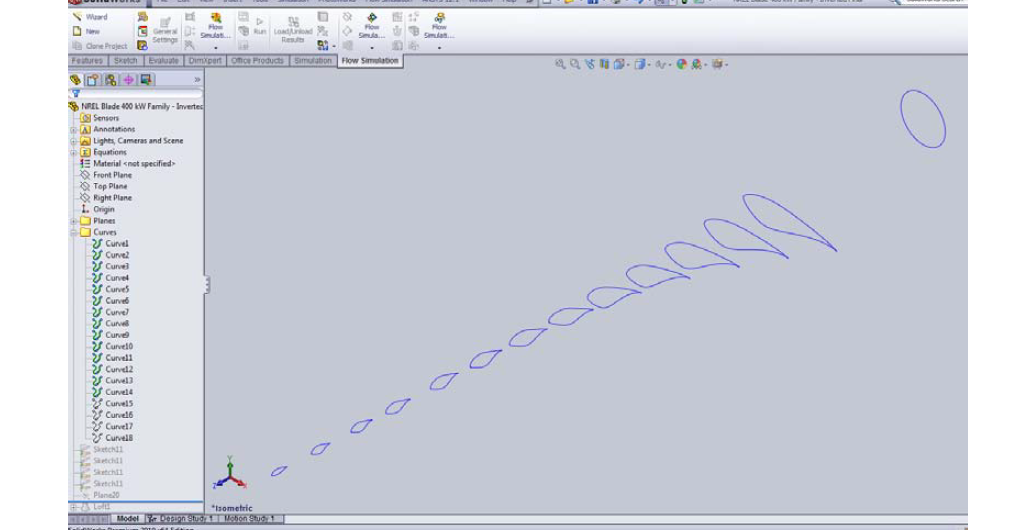Image resolution: width=1025 pixels, height=530 pixels.
Task: Click the Curve12 curve icon
Action: point(97,369)
